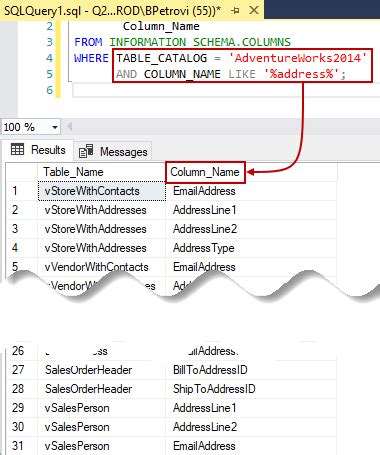Click row header number 27

tap(22, 370)
